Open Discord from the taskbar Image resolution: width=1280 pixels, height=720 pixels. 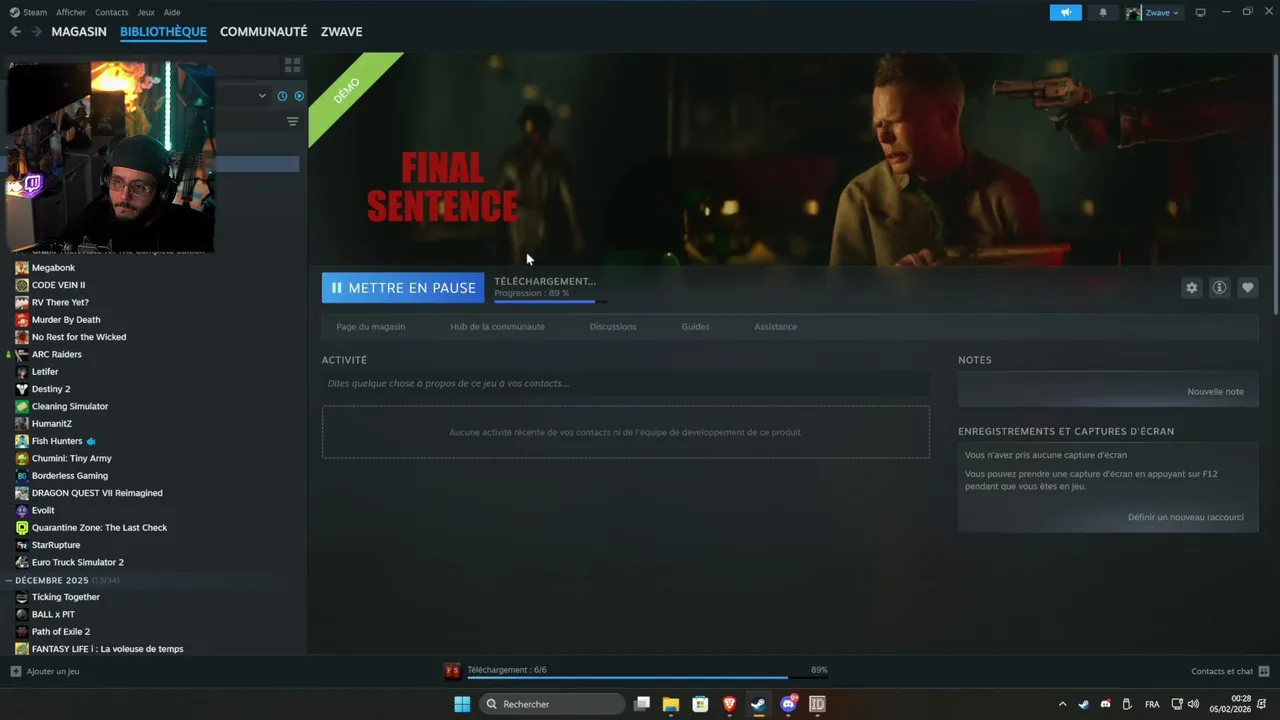(788, 704)
